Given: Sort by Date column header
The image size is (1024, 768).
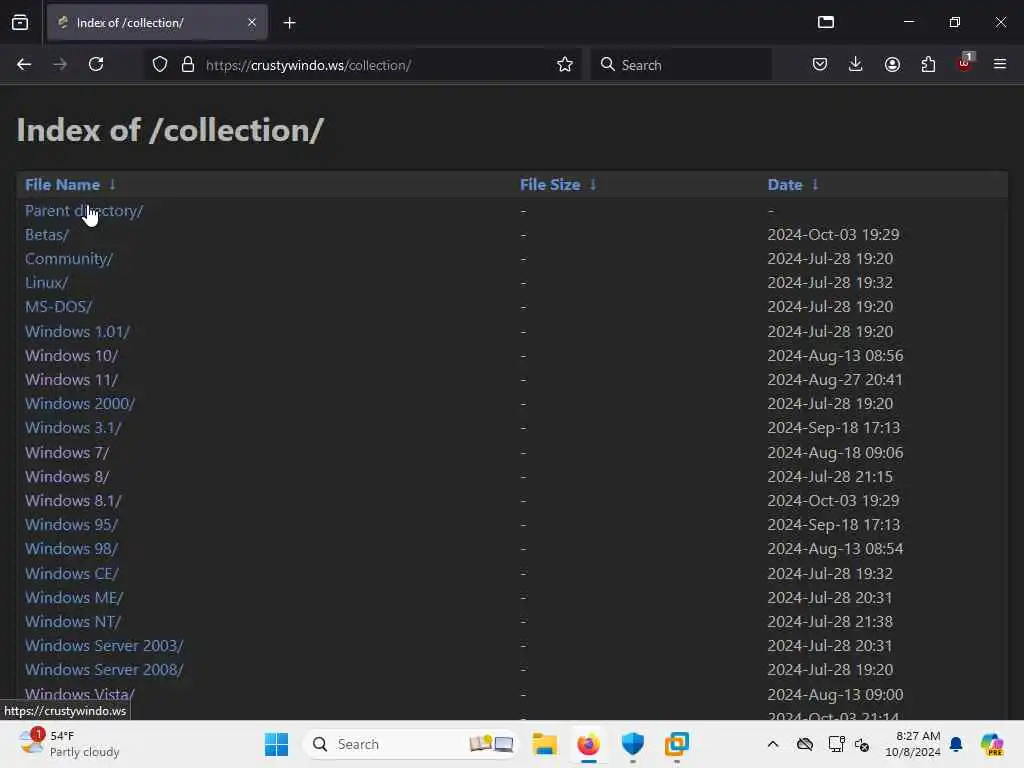Looking at the screenshot, I should pos(784,185).
